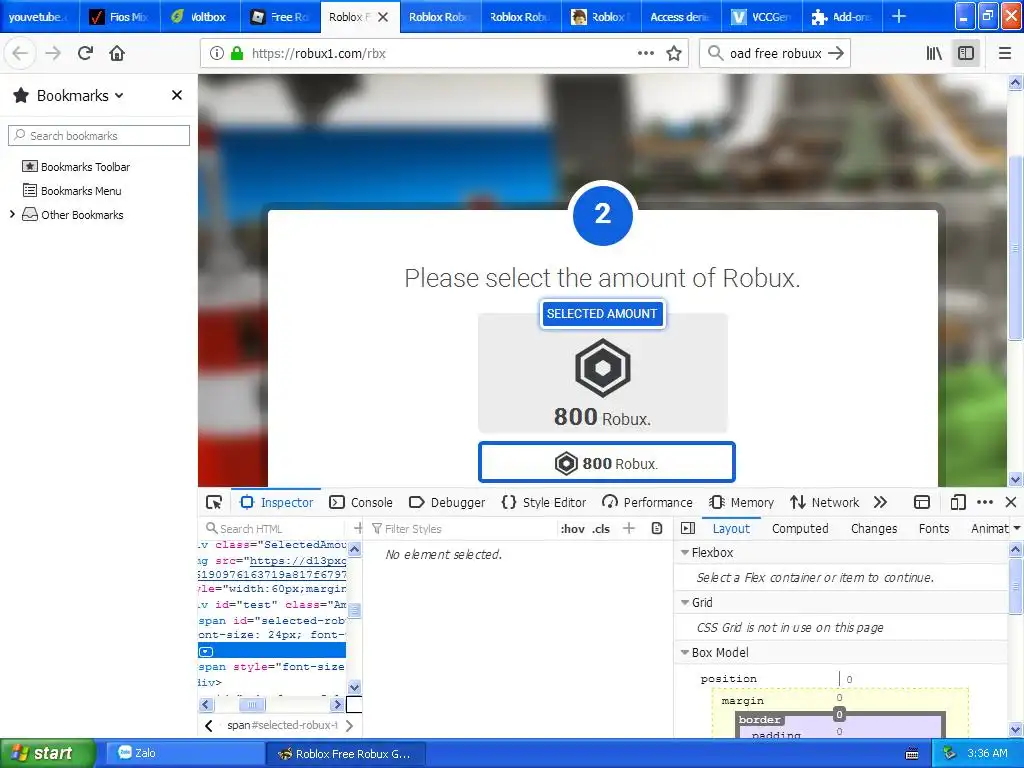
Task: Open the Debugger tab
Action: pyautogui.click(x=447, y=502)
